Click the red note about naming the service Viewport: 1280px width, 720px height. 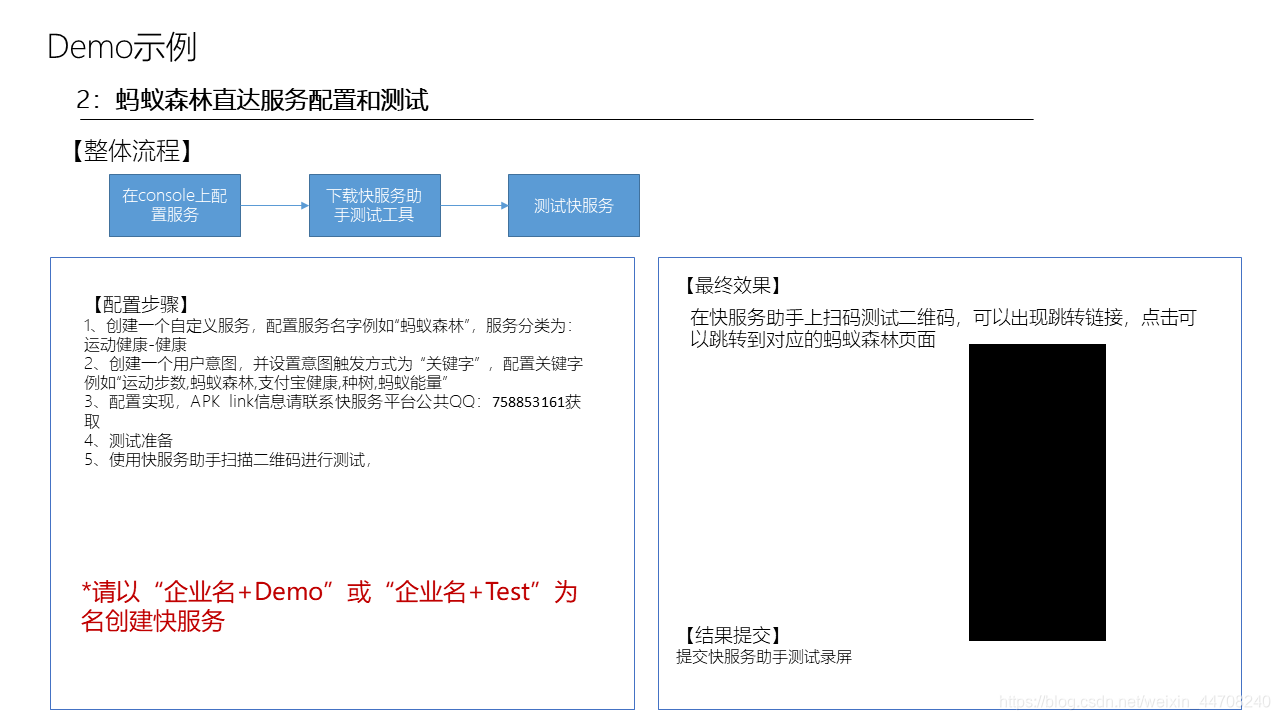click(330, 606)
